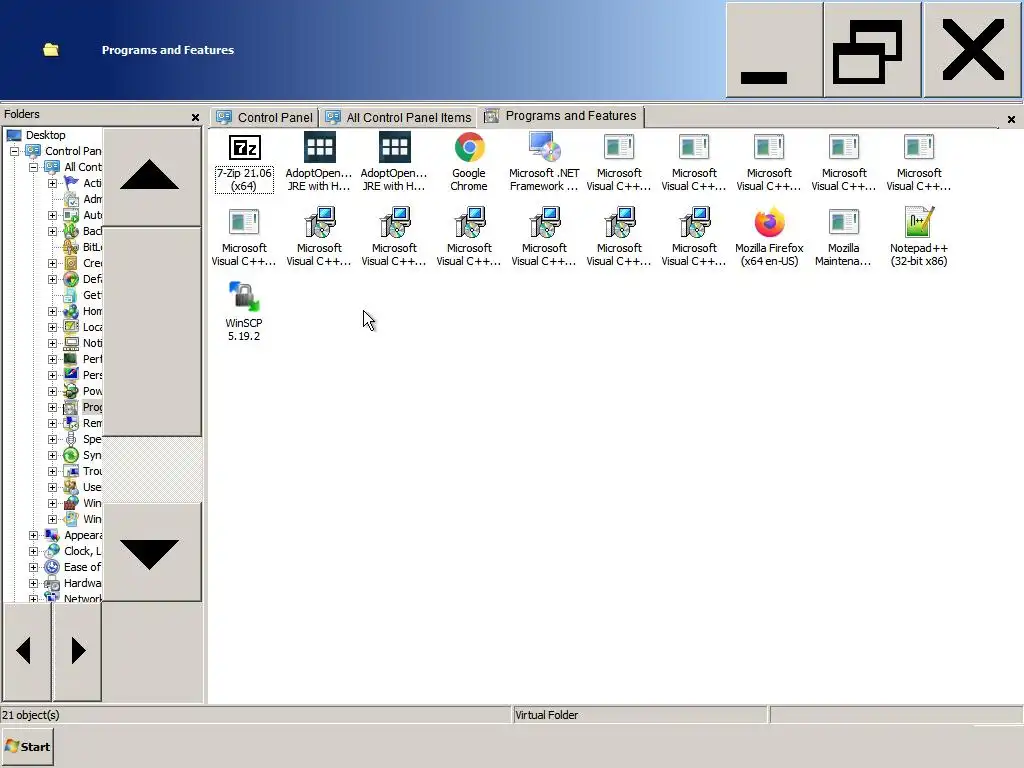Image resolution: width=1024 pixels, height=768 pixels.
Task: Click the 'Virtual Folder' status bar text
Action: (547, 715)
